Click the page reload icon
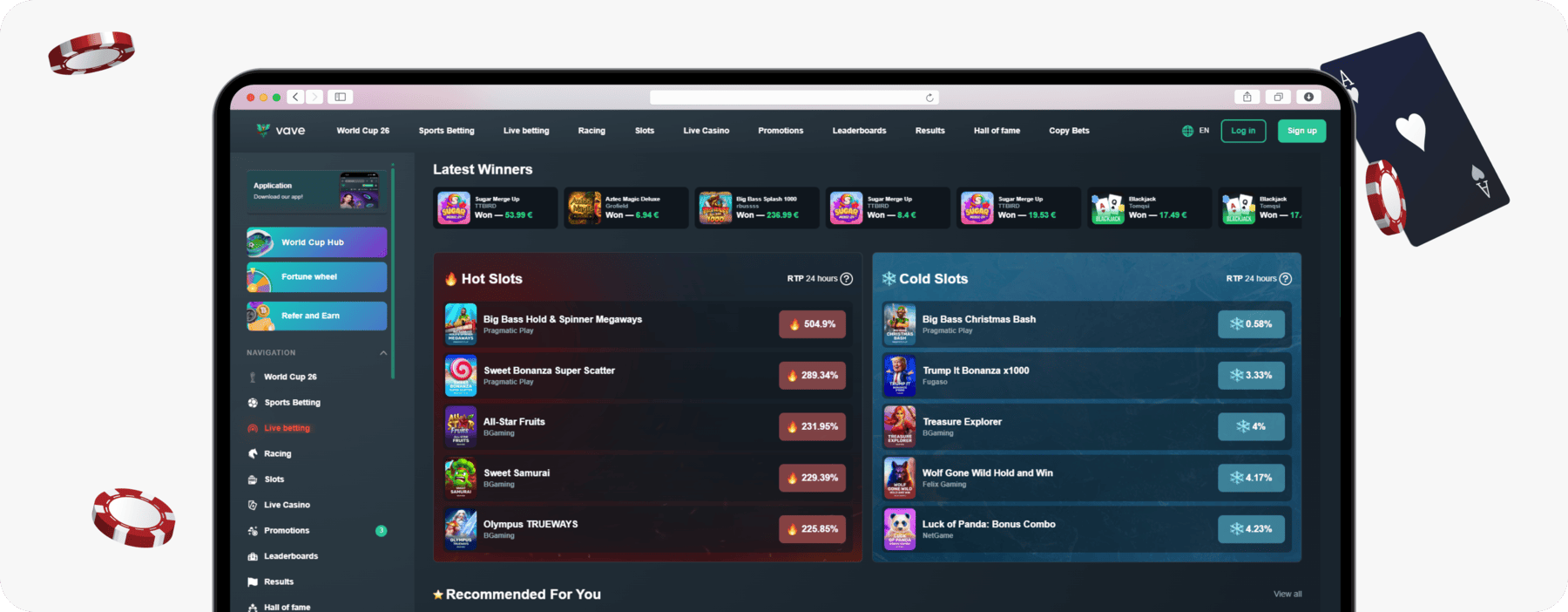 click(x=929, y=98)
